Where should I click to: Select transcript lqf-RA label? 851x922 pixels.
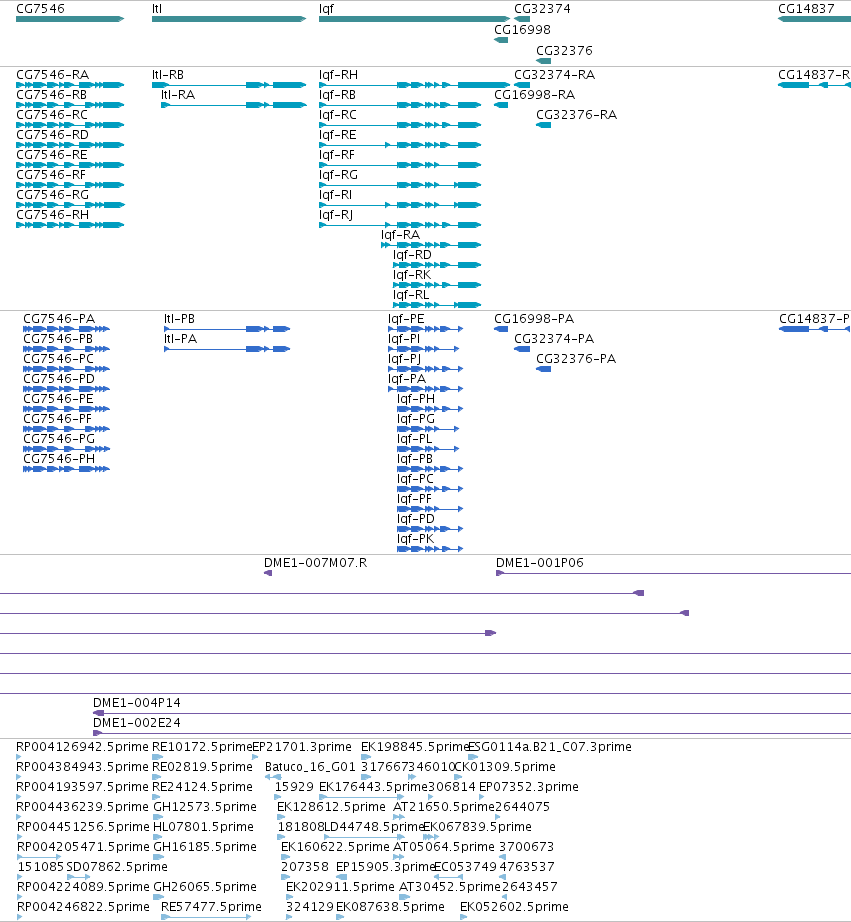401,235
